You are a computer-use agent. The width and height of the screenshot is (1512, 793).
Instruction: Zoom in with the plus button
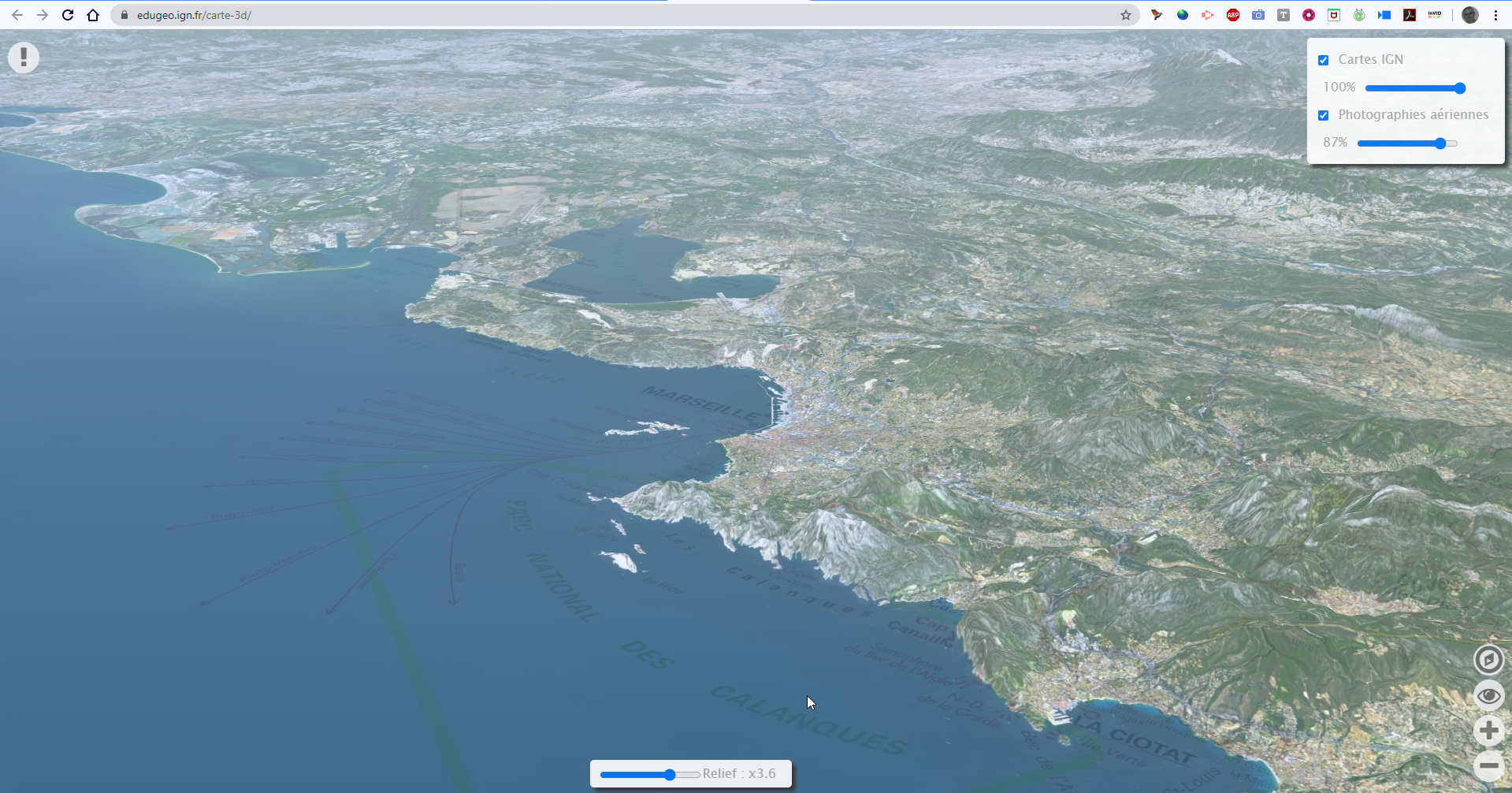click(1489, 731)
